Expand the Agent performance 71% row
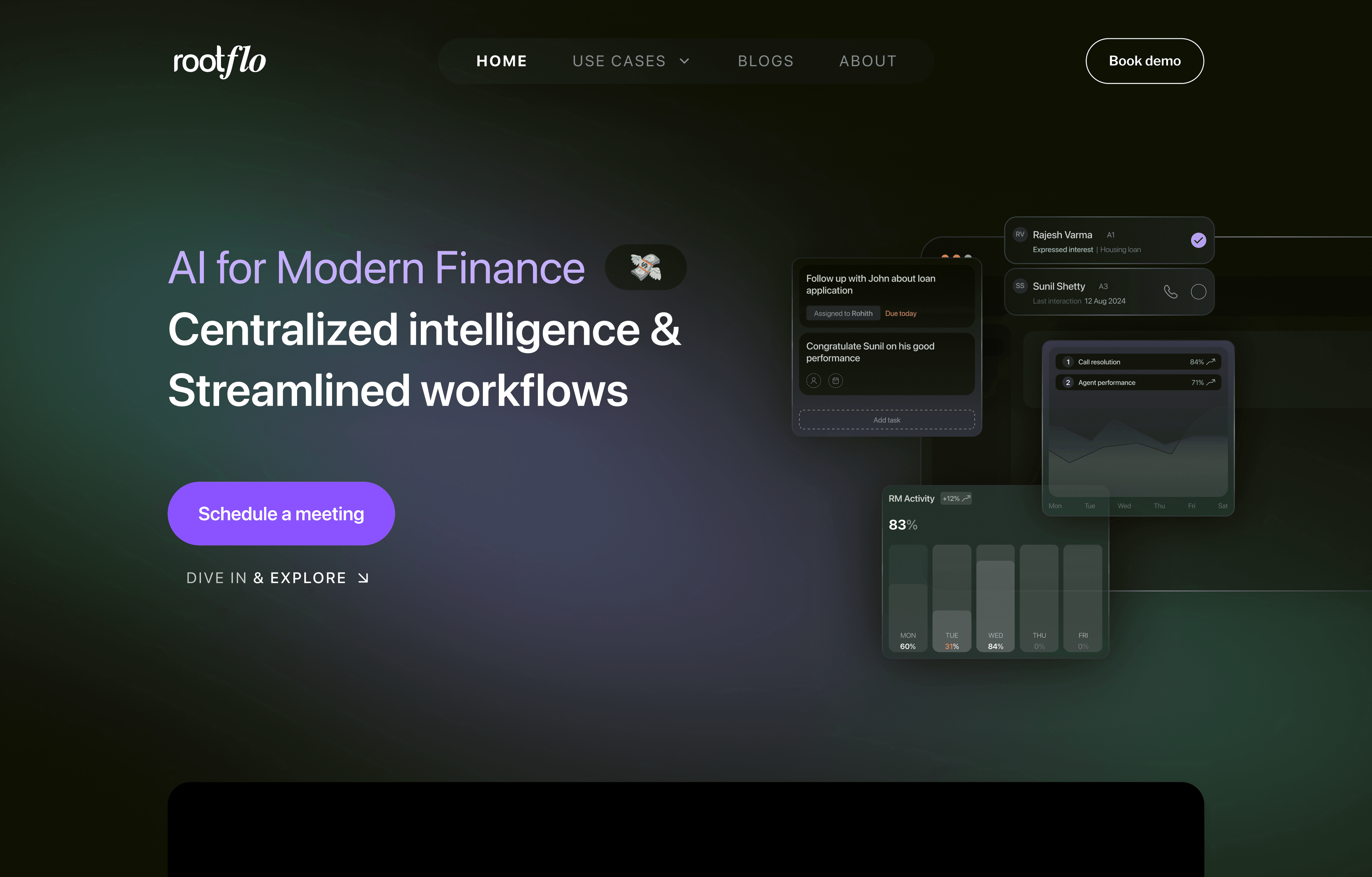Screen dimensions: 1372x877 1138,383
